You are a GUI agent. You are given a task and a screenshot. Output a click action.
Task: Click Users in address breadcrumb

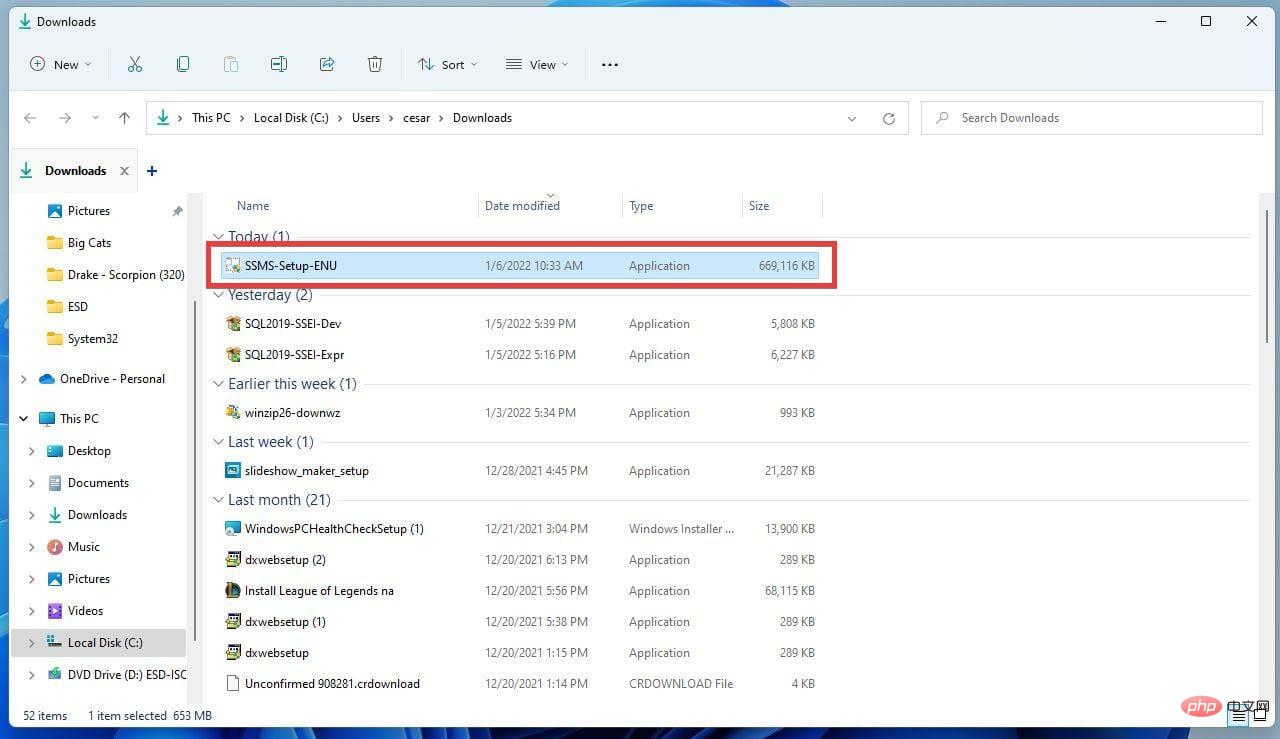click(x=366, y=118)
